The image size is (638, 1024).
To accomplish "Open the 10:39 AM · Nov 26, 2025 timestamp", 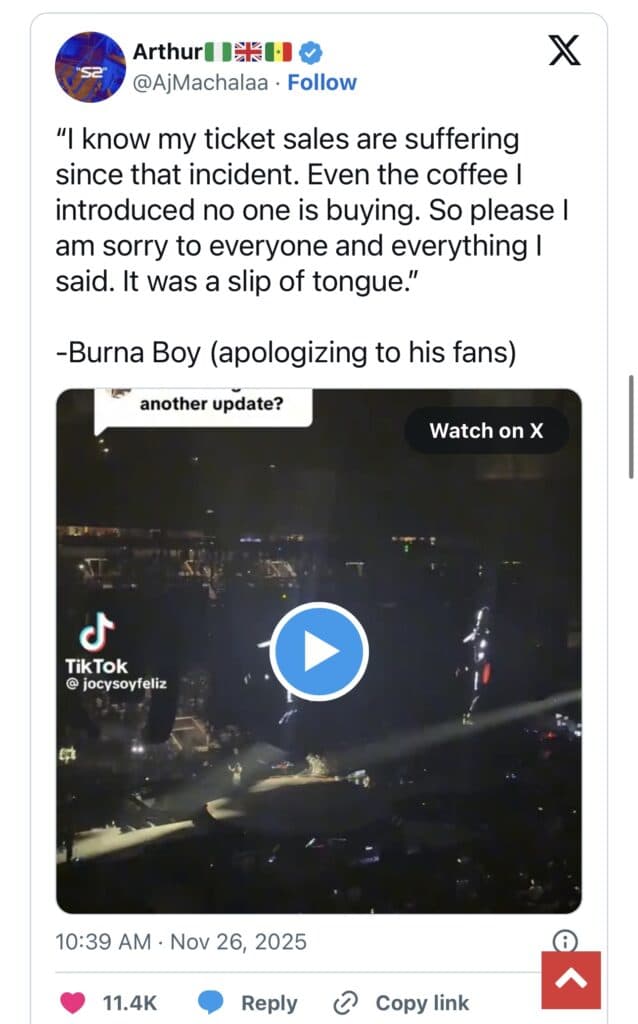I will click(181, 942).
